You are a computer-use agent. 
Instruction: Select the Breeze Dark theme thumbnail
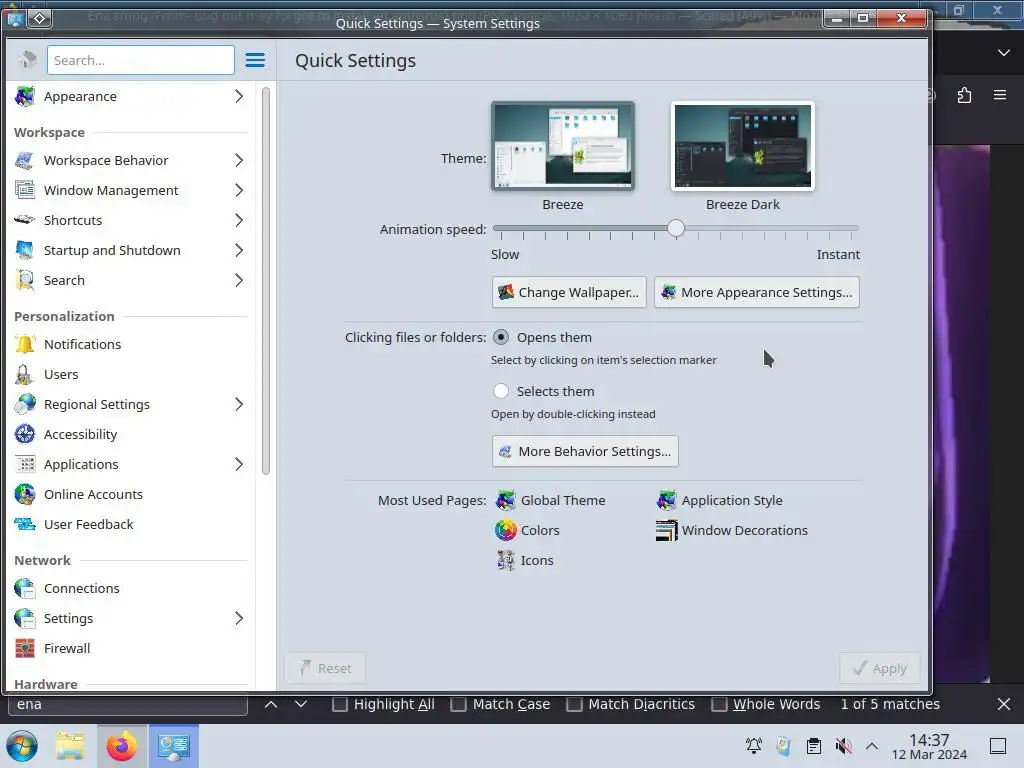click(x=743, y=146)
